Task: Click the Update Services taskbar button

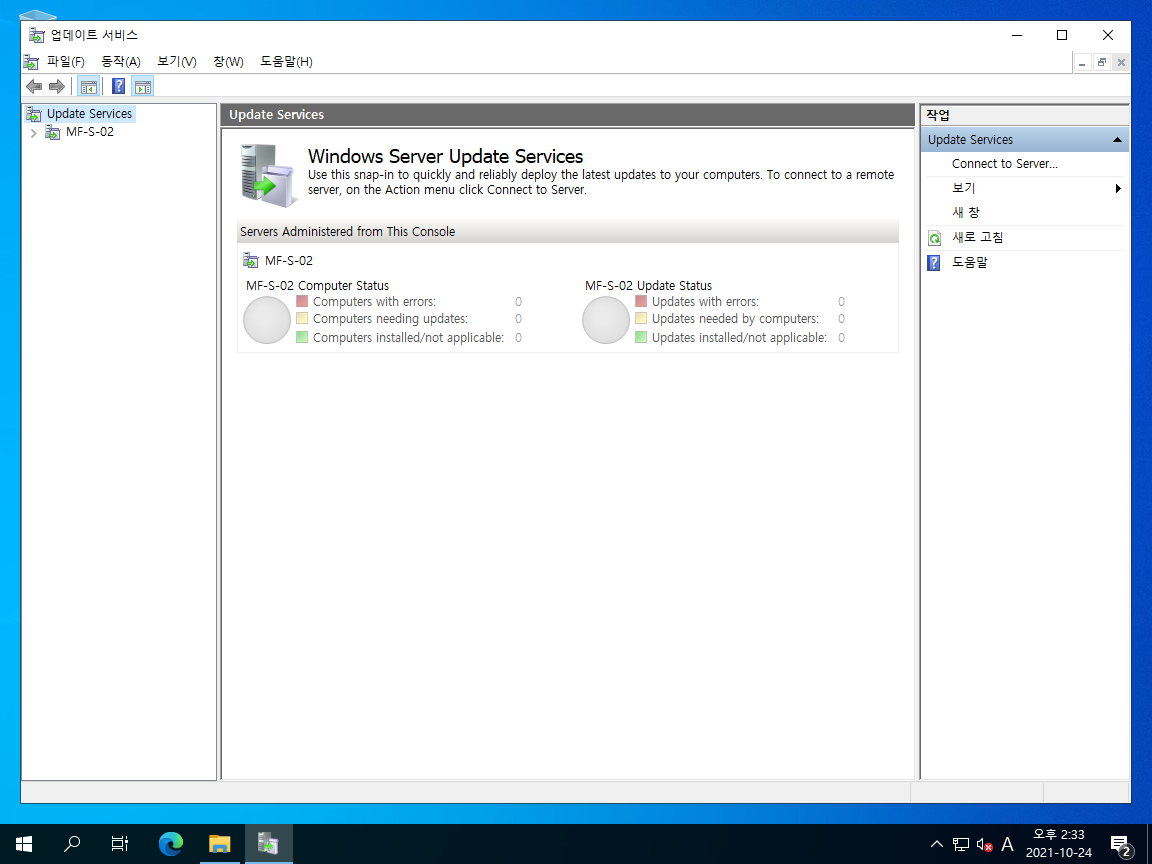Action: coord(268,844)
